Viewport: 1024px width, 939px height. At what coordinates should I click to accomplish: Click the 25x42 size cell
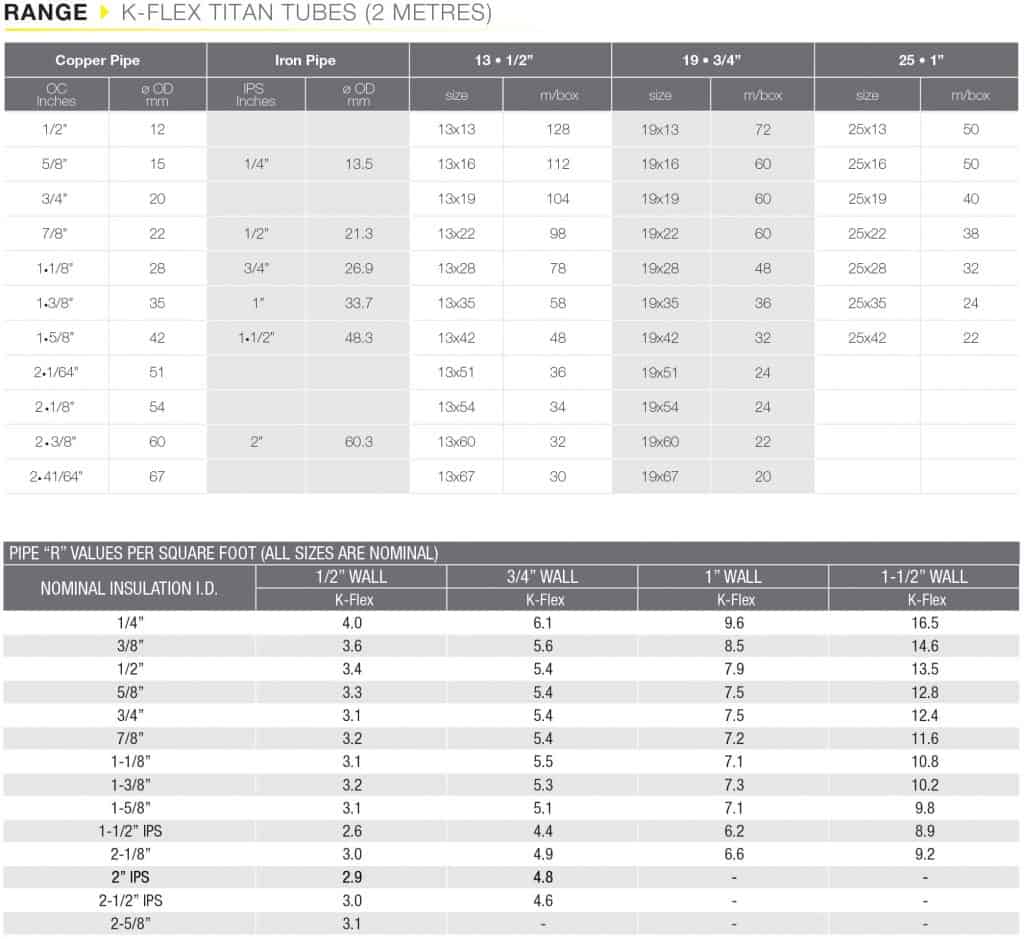tap(867, 338)
